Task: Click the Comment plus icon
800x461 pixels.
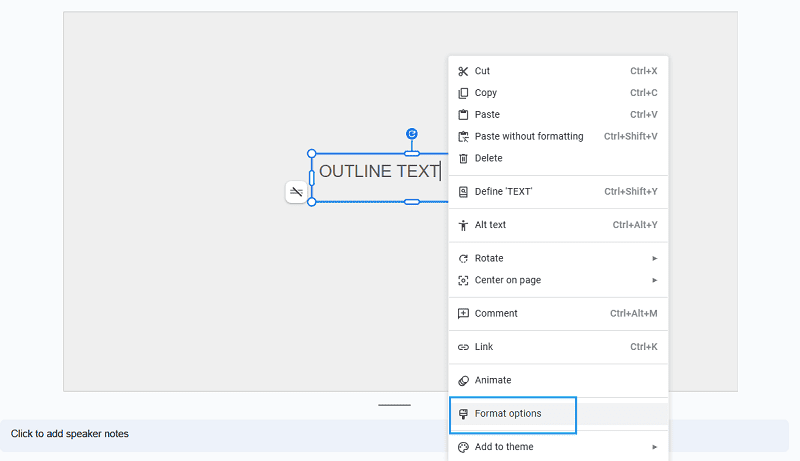Action: (463, 314)
